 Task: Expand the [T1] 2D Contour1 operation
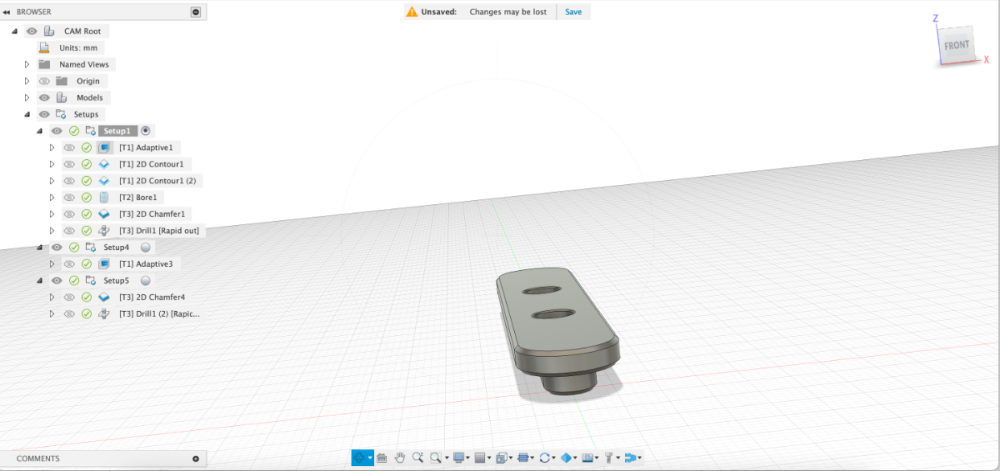pyautogui.click(x=52, y=164)
